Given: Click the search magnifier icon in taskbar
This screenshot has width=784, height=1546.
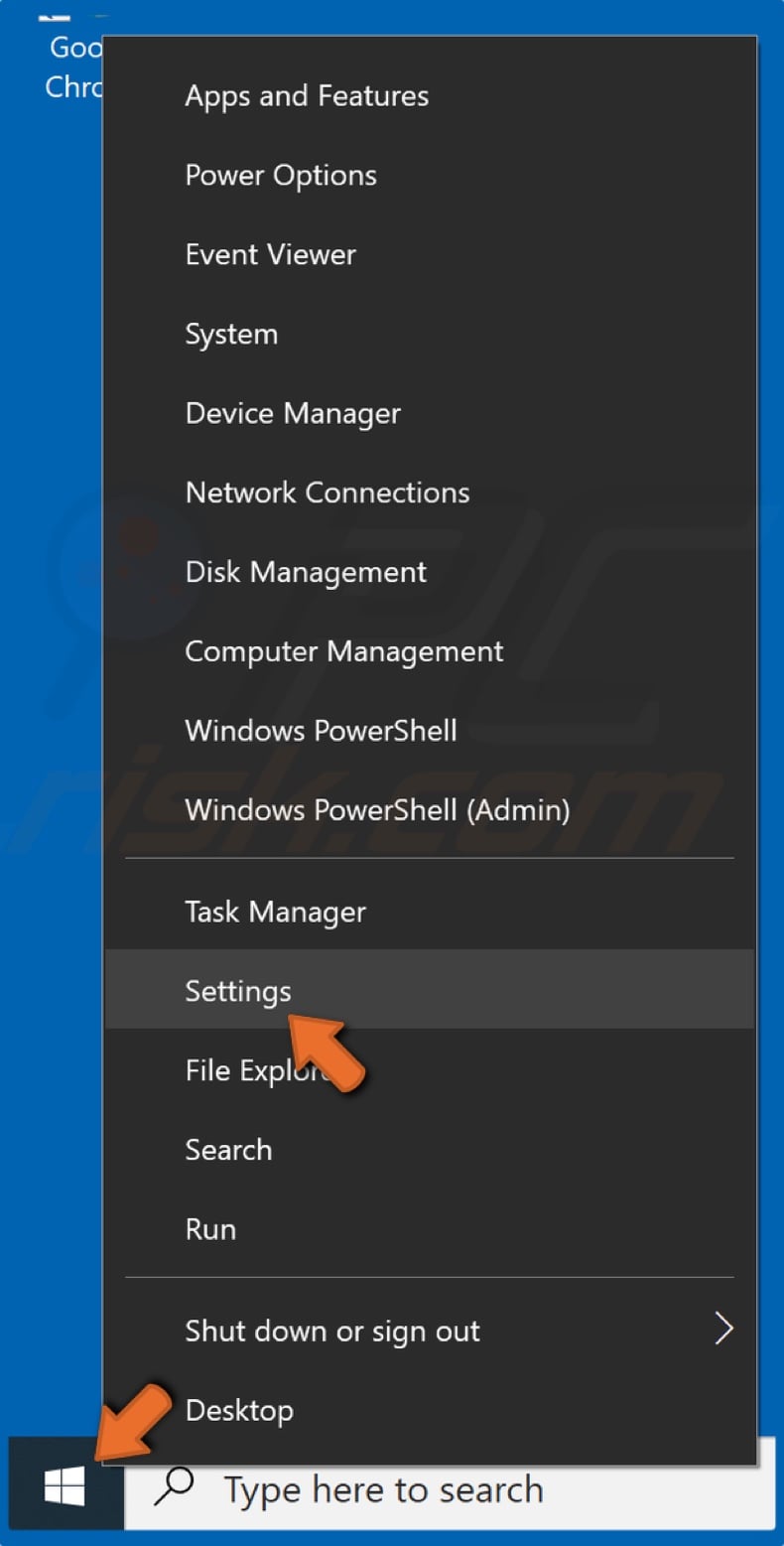Looking at the screenshot, I should coord(175,1486).
